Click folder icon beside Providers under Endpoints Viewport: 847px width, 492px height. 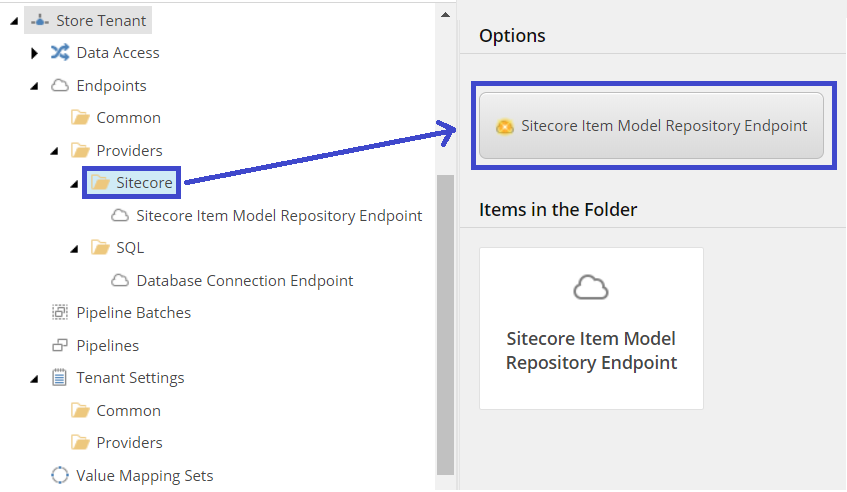click(80, 150)
